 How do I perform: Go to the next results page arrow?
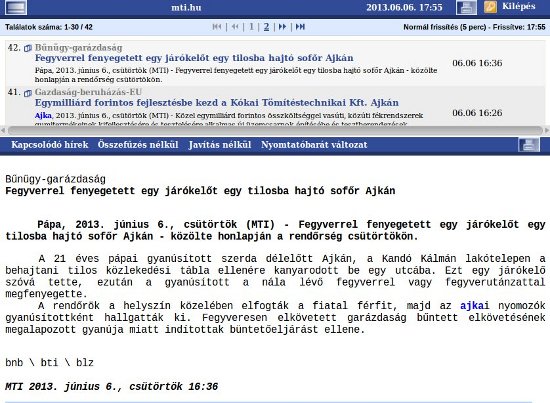pos(282,27)
